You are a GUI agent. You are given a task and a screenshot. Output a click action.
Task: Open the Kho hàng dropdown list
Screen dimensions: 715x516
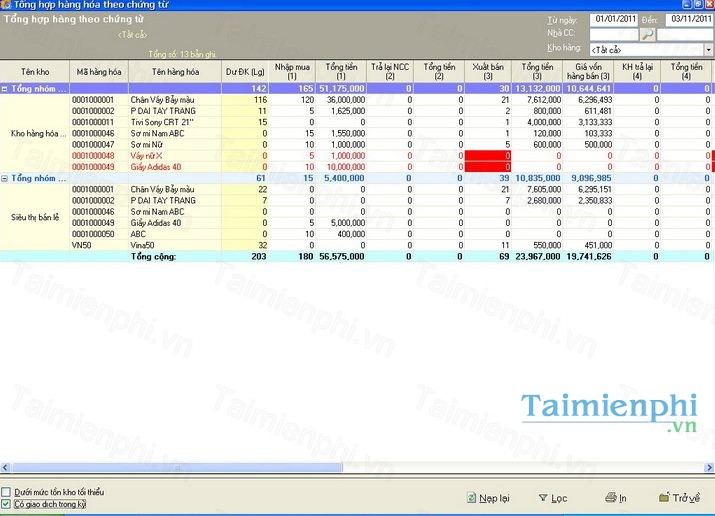[706, 49]
